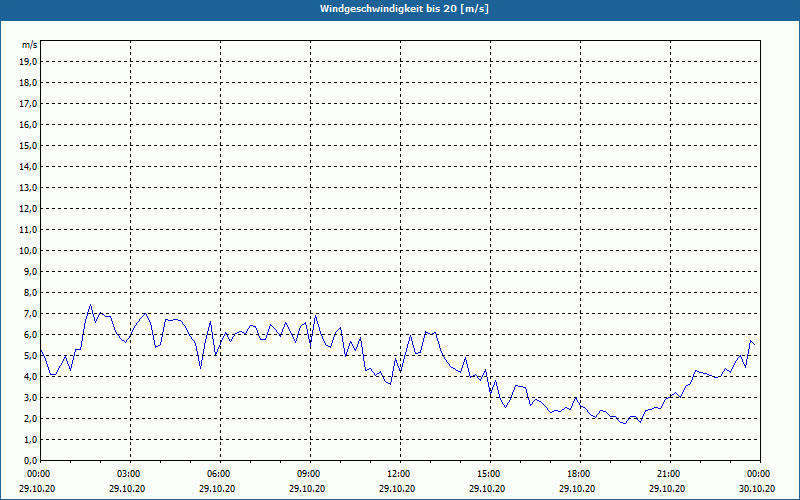This screenshot has height=500, width=800.
Task: Select the 14,0 y-axis label
Action: click(x=28, y=166)
